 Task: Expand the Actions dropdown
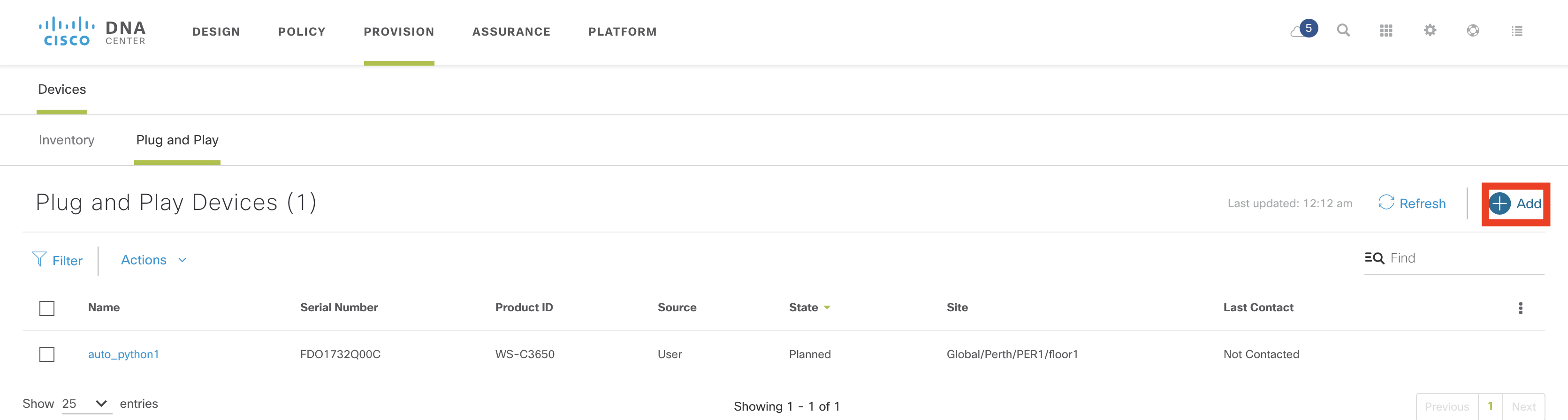153,260
